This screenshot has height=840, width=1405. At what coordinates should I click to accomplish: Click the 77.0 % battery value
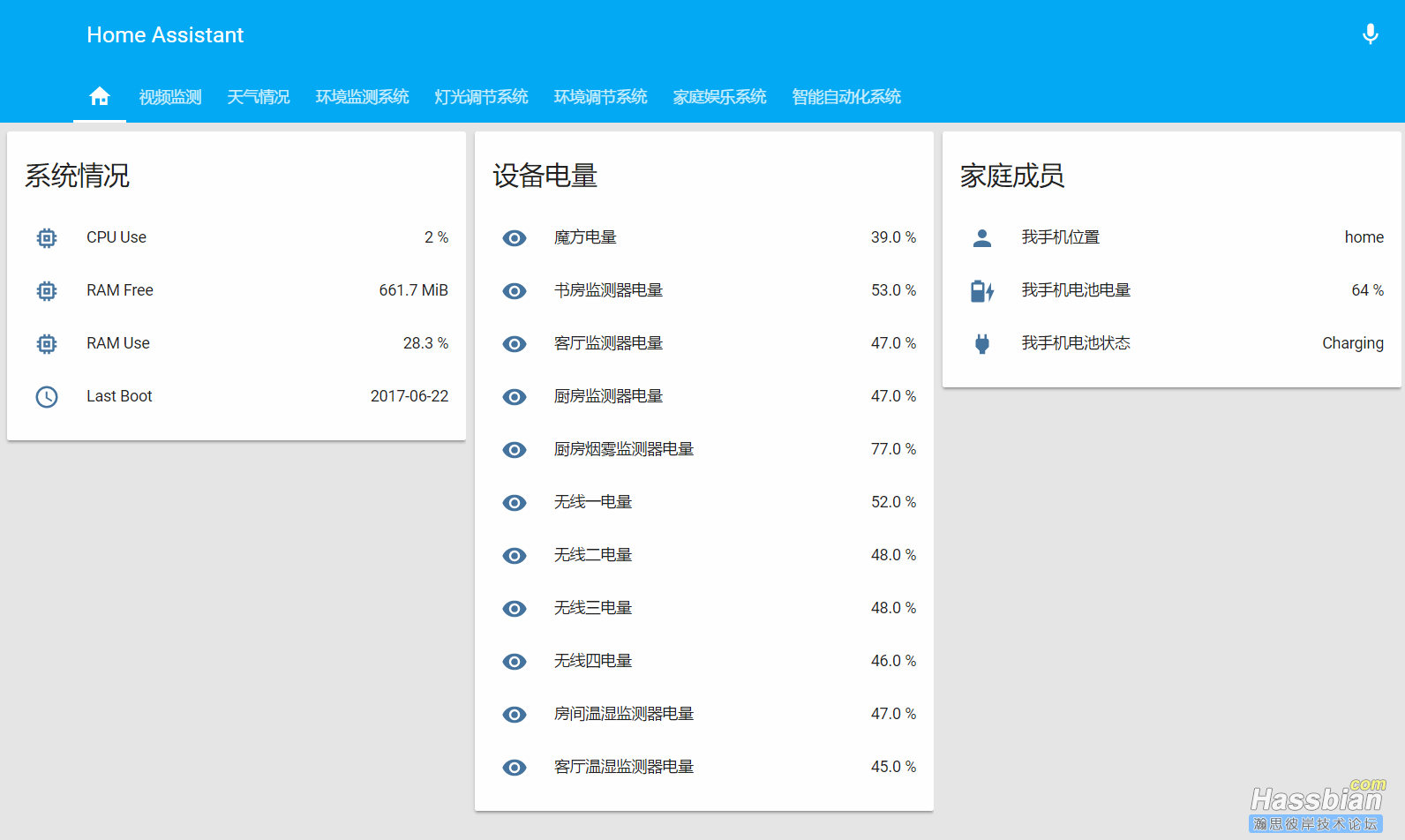[893, 449]
